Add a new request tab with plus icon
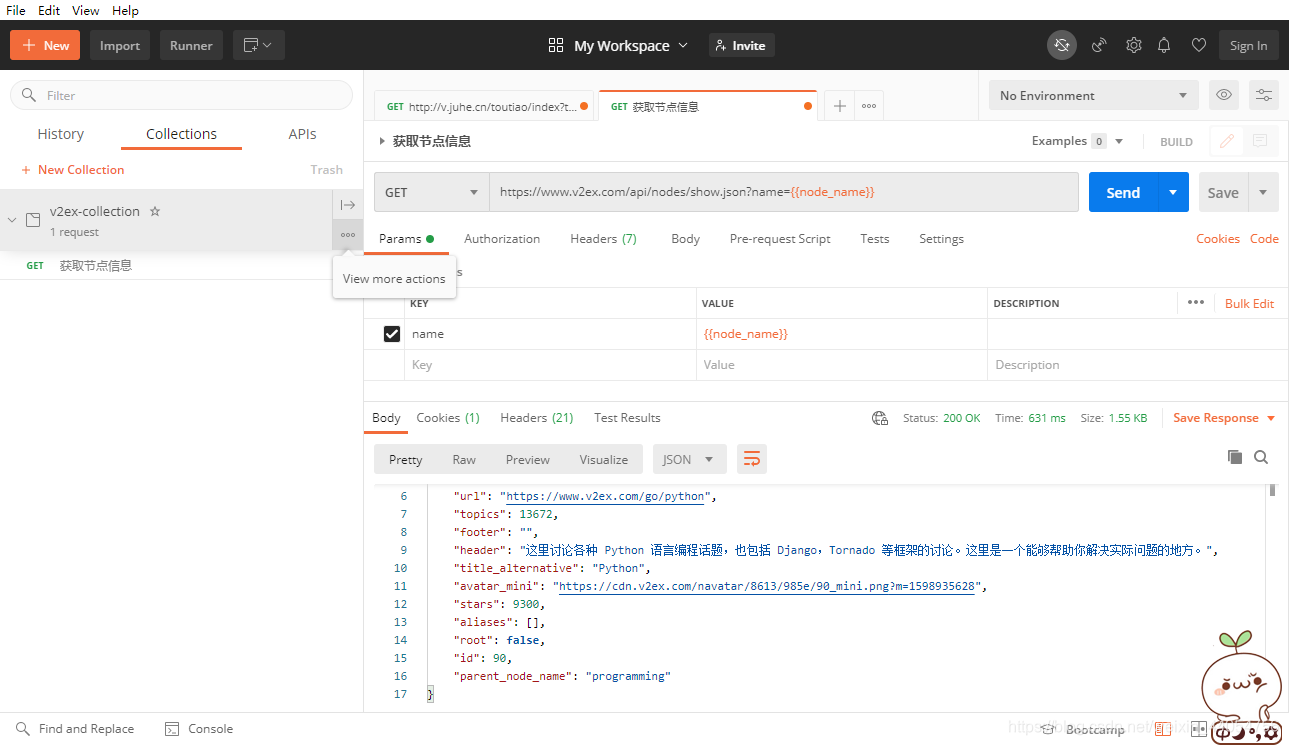 (x=840, y=106)
